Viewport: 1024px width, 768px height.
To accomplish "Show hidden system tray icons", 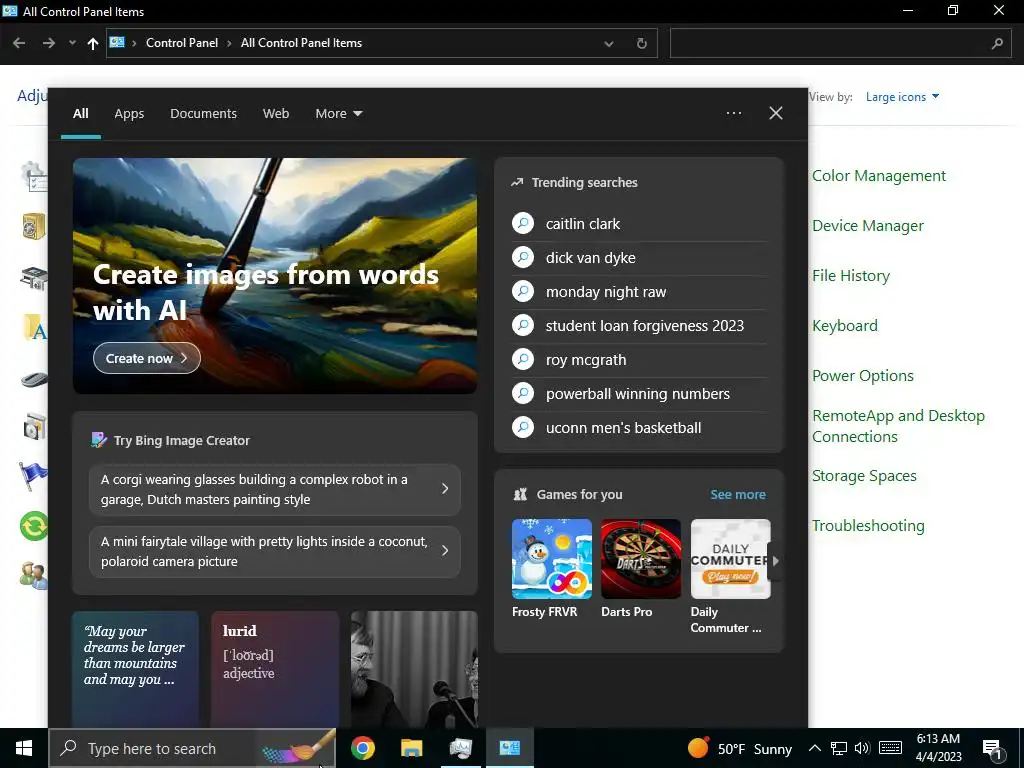I will (814, 748).
